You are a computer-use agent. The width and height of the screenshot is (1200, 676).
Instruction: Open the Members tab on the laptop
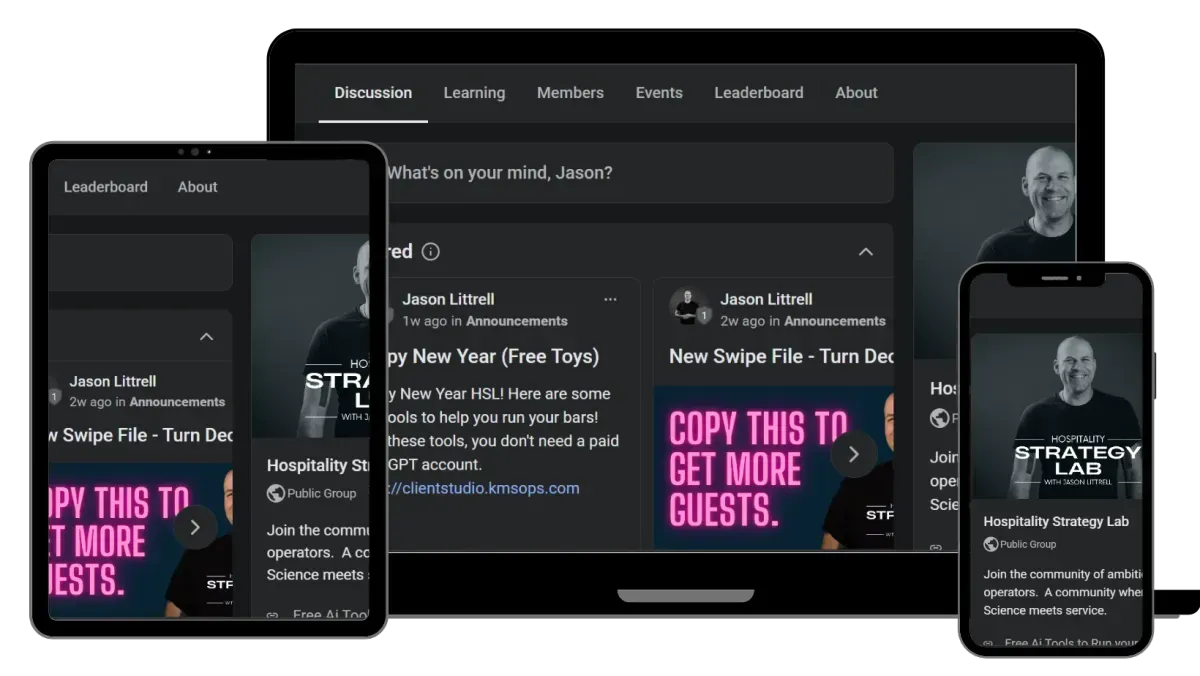[x=570, y=93]
